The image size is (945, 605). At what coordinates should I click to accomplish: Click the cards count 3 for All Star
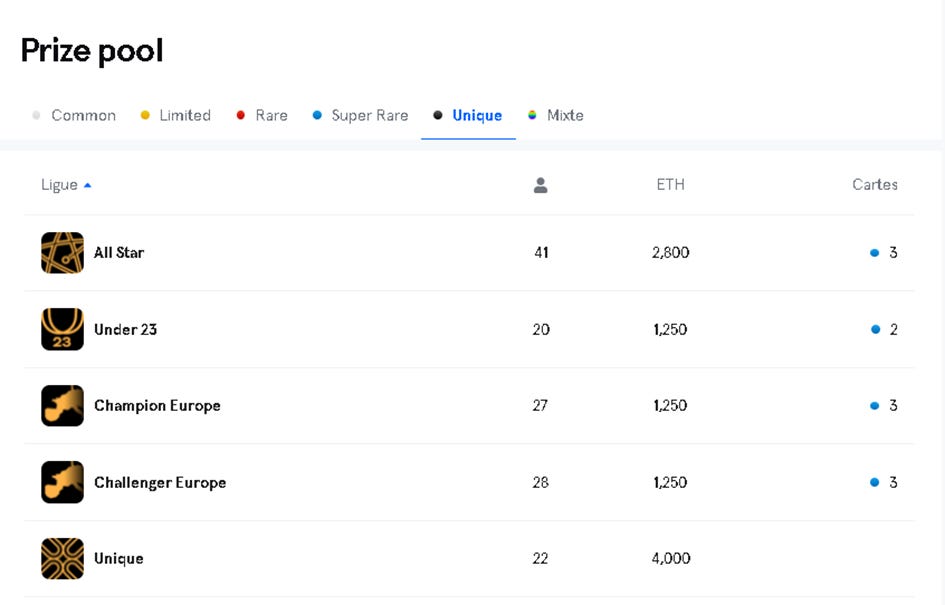pyautogui.click(x=893, y=252)
